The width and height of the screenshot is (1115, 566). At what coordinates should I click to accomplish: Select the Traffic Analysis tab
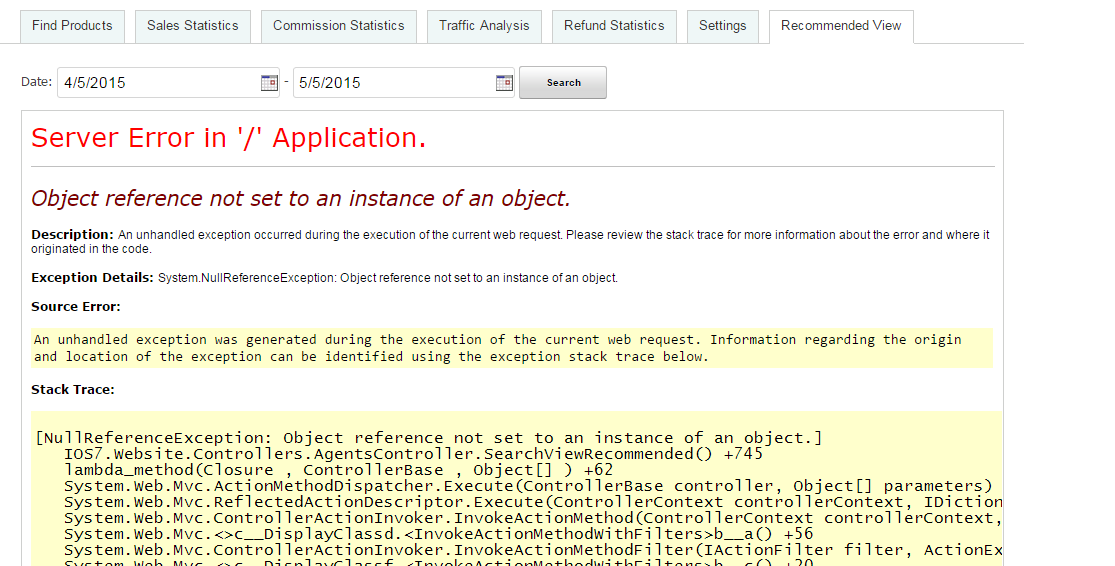484,26
